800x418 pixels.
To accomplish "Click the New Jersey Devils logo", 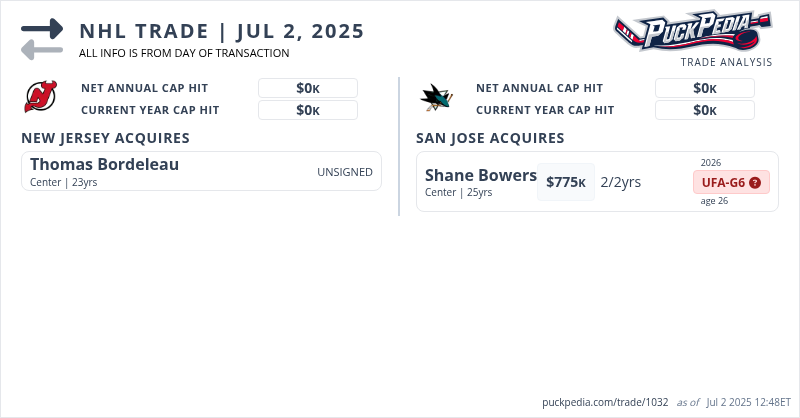I will pos(41,97).
